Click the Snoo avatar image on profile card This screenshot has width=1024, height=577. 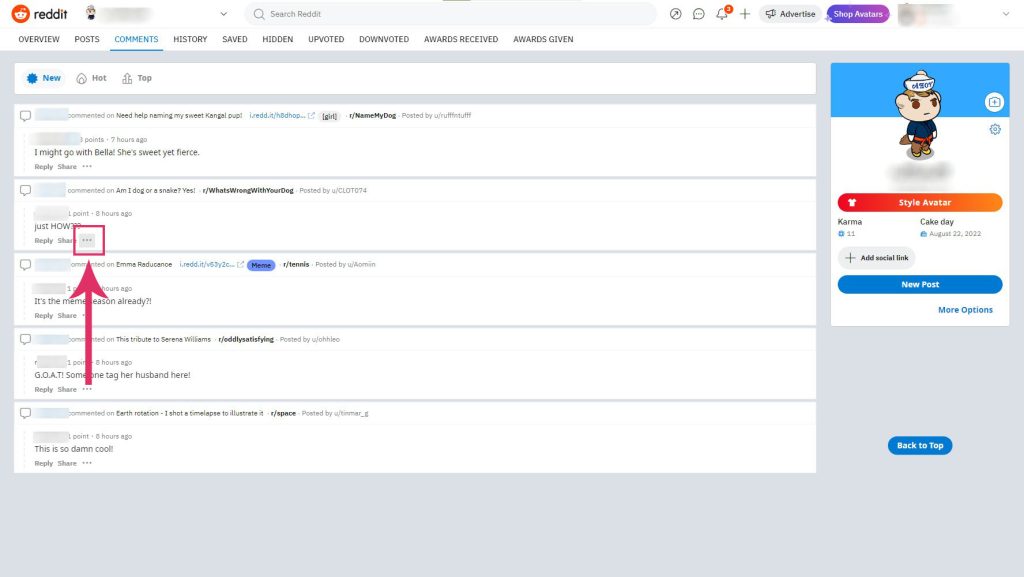pos(919,115)
